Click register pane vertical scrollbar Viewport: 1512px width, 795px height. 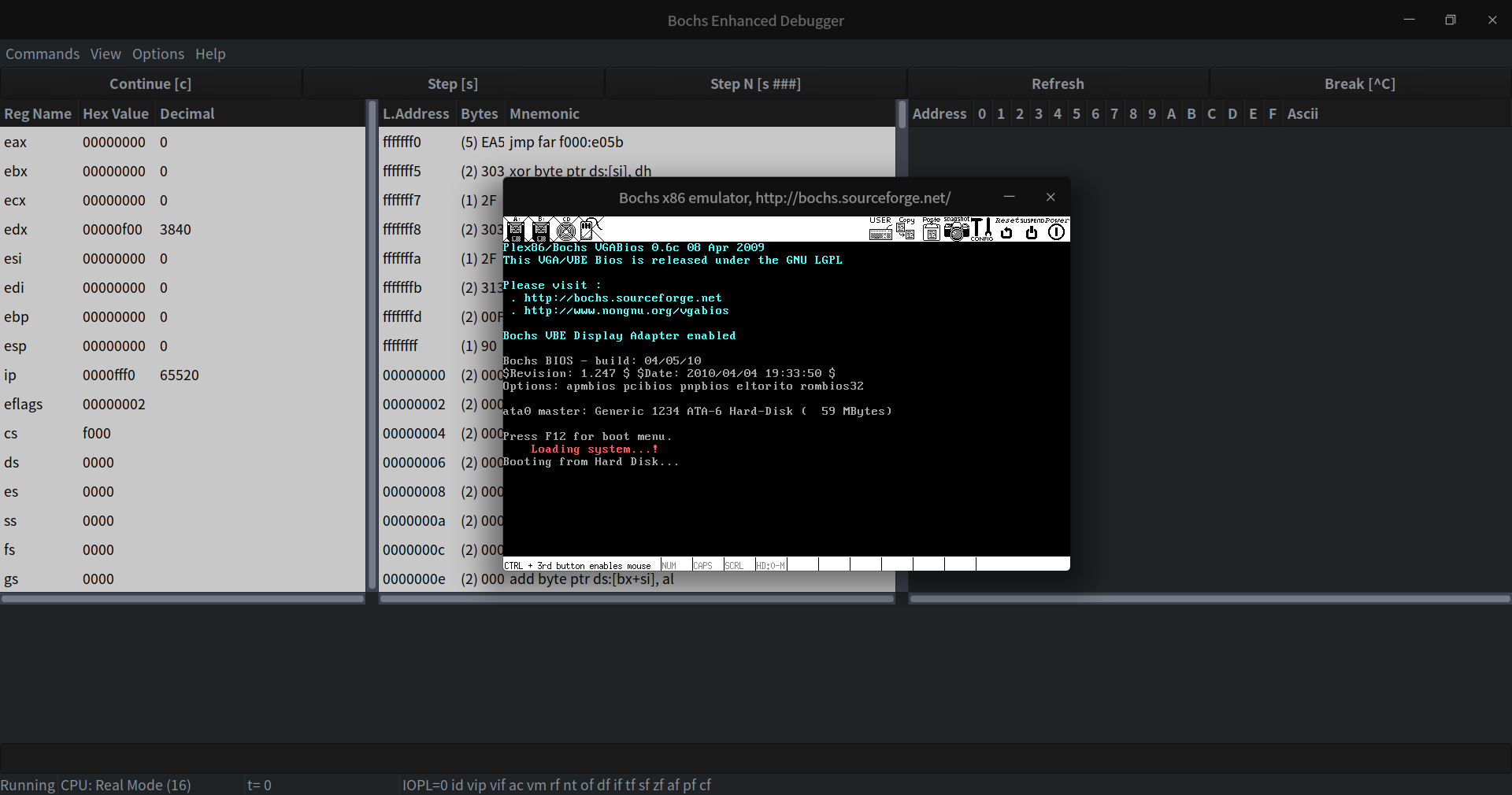(372, 346)
